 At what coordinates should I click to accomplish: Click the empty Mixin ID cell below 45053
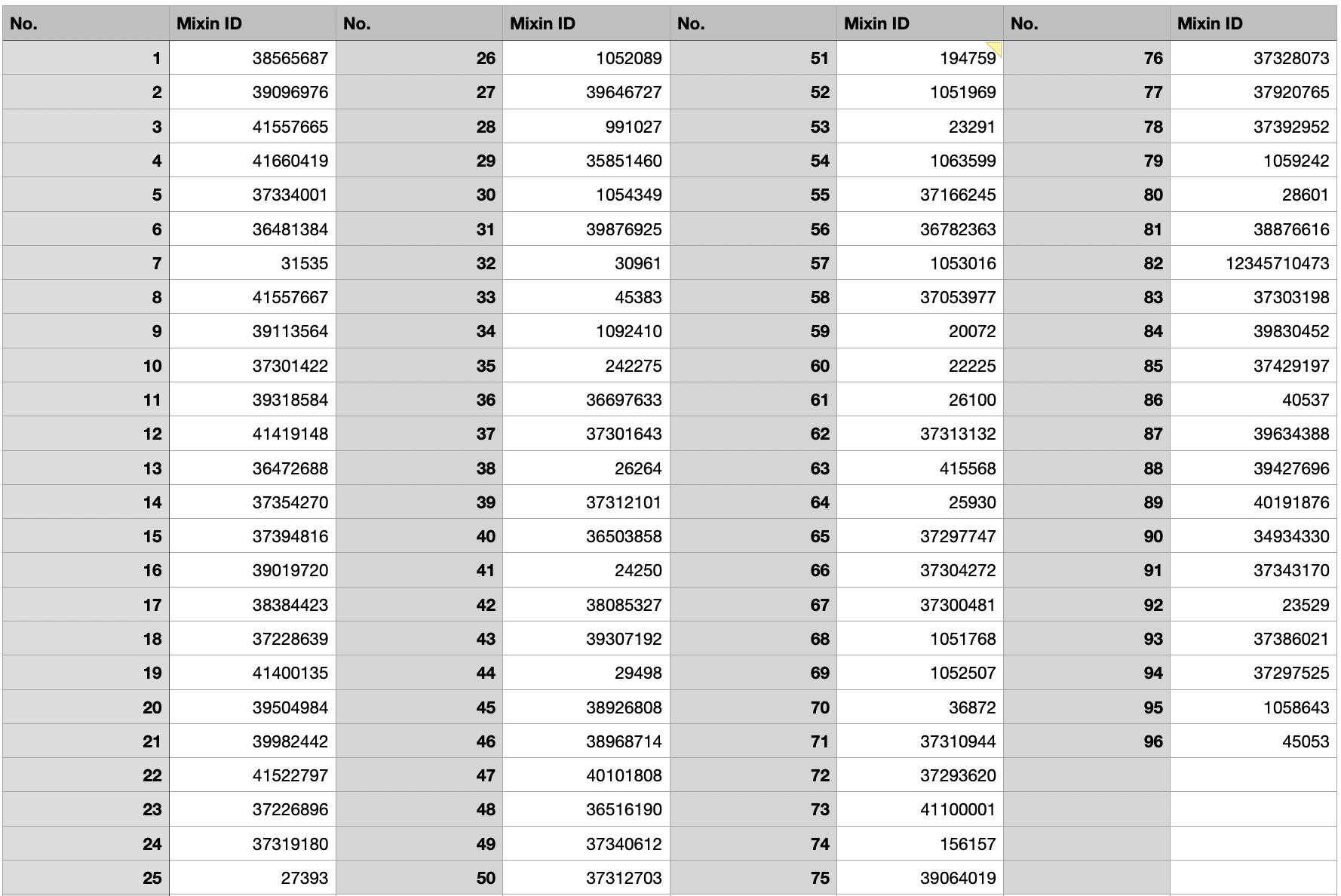click(x=1253, y=775)
